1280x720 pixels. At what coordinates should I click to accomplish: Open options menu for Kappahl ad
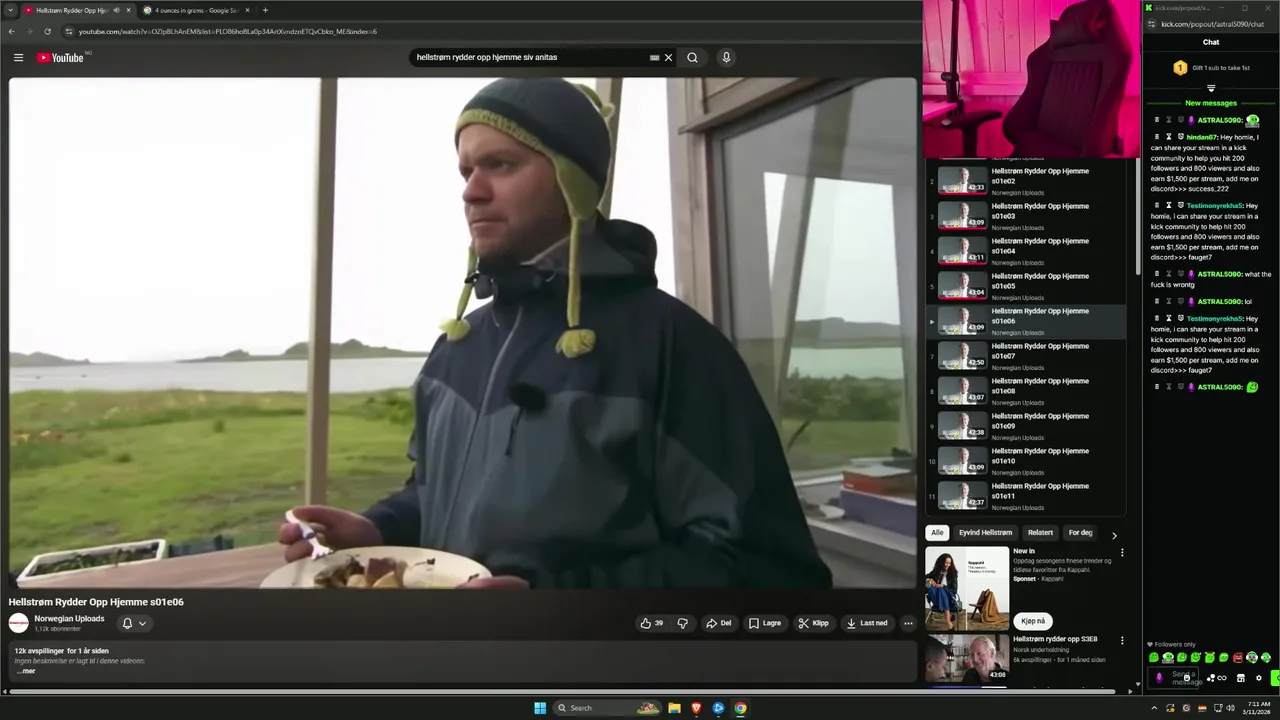point(1122,552)
